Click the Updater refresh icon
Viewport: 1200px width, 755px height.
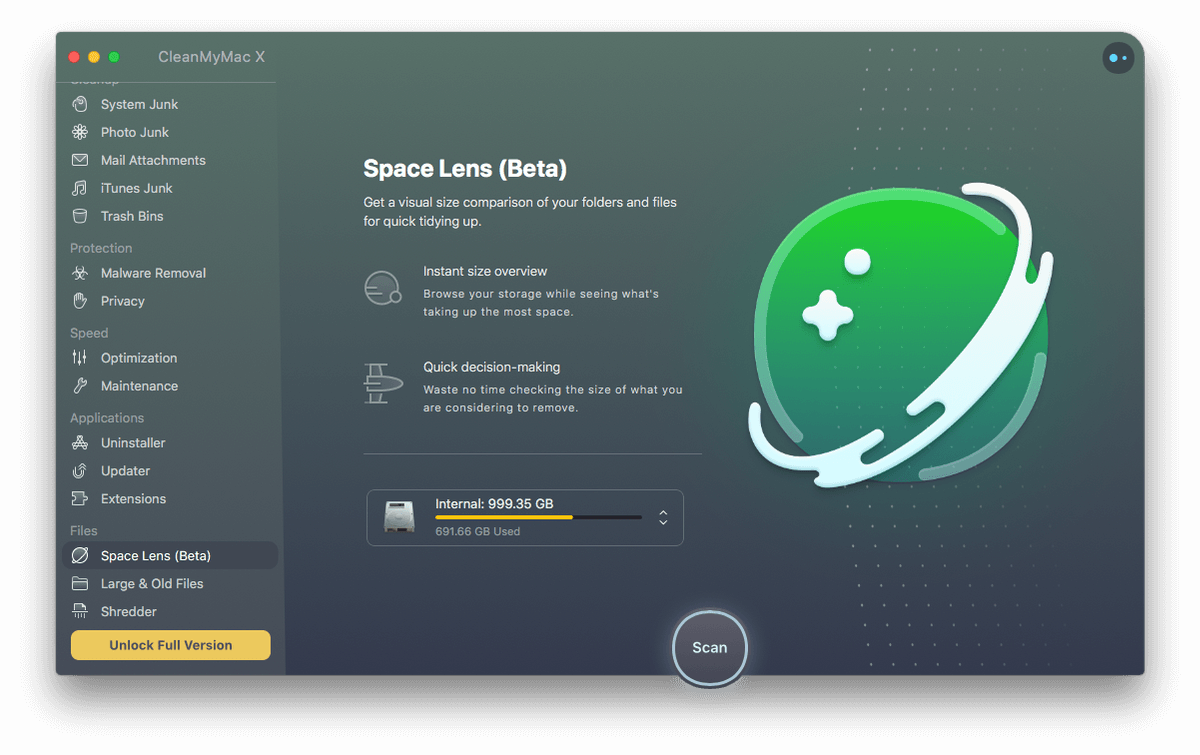(80, 471)
